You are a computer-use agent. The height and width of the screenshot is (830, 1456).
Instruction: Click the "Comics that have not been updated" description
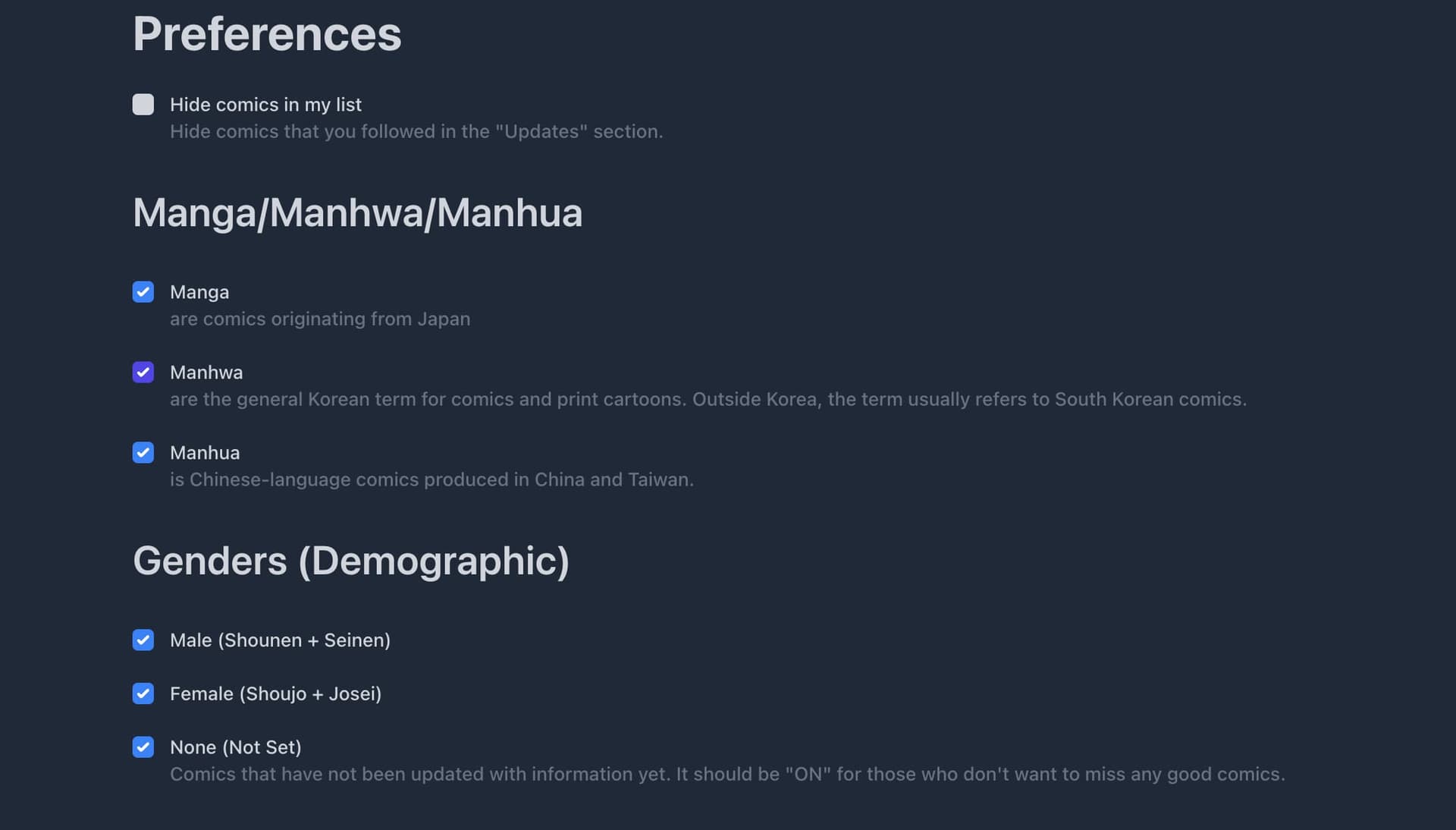(x=726, y=774)
